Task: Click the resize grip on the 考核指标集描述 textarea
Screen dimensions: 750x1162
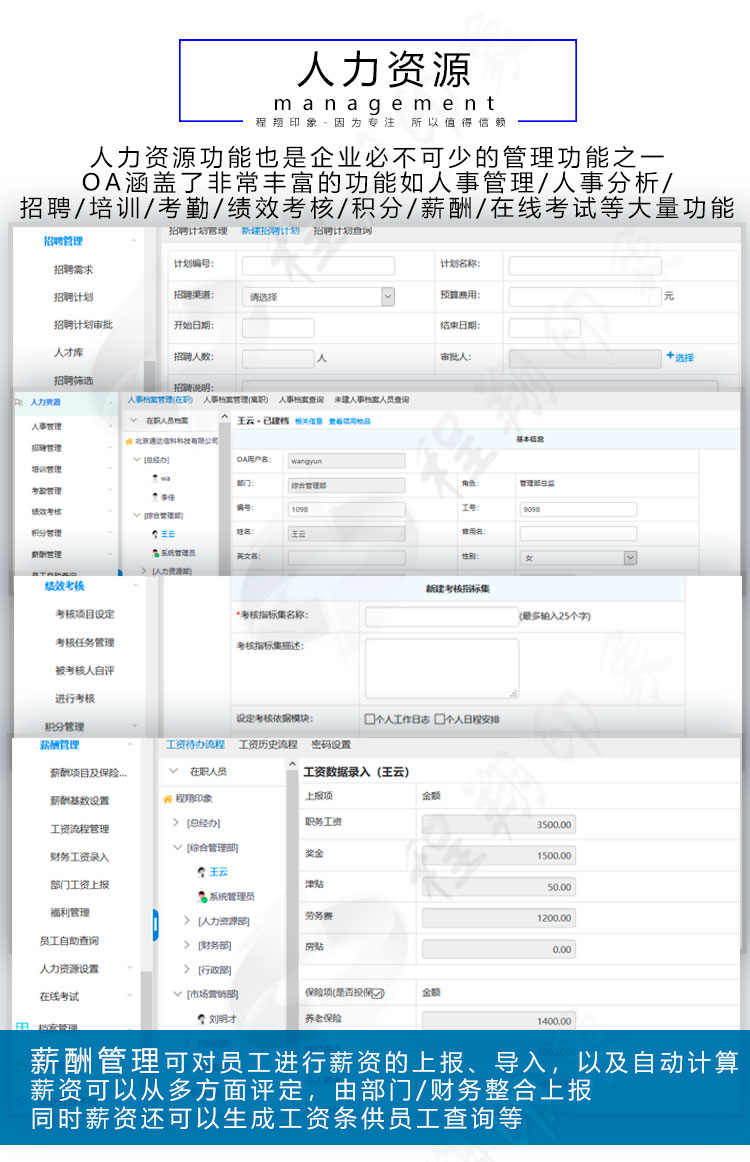Action: coord(514,693)
